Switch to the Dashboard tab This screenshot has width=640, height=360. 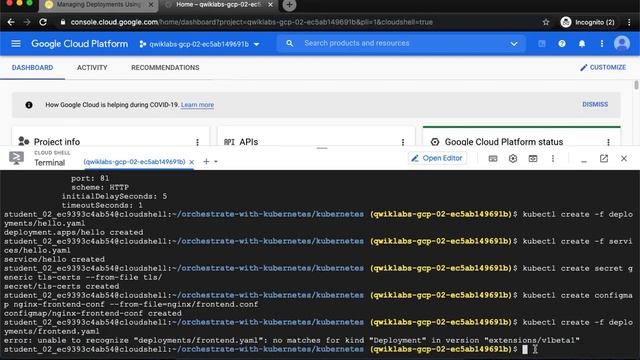32,68
